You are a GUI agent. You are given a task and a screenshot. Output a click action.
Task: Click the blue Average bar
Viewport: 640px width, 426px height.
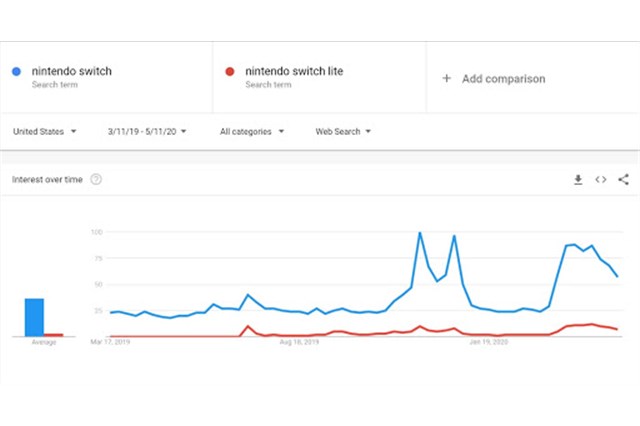34,317
